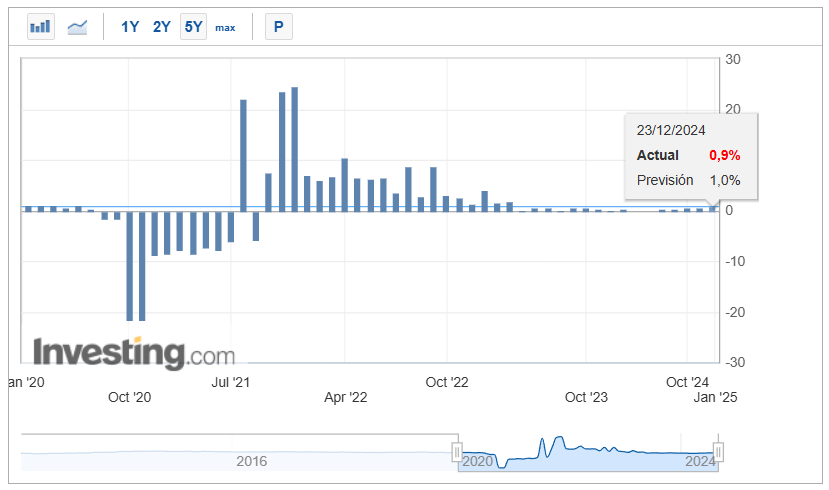
Task: Click the Investing.com watermark logo
Action: [134, 353]
